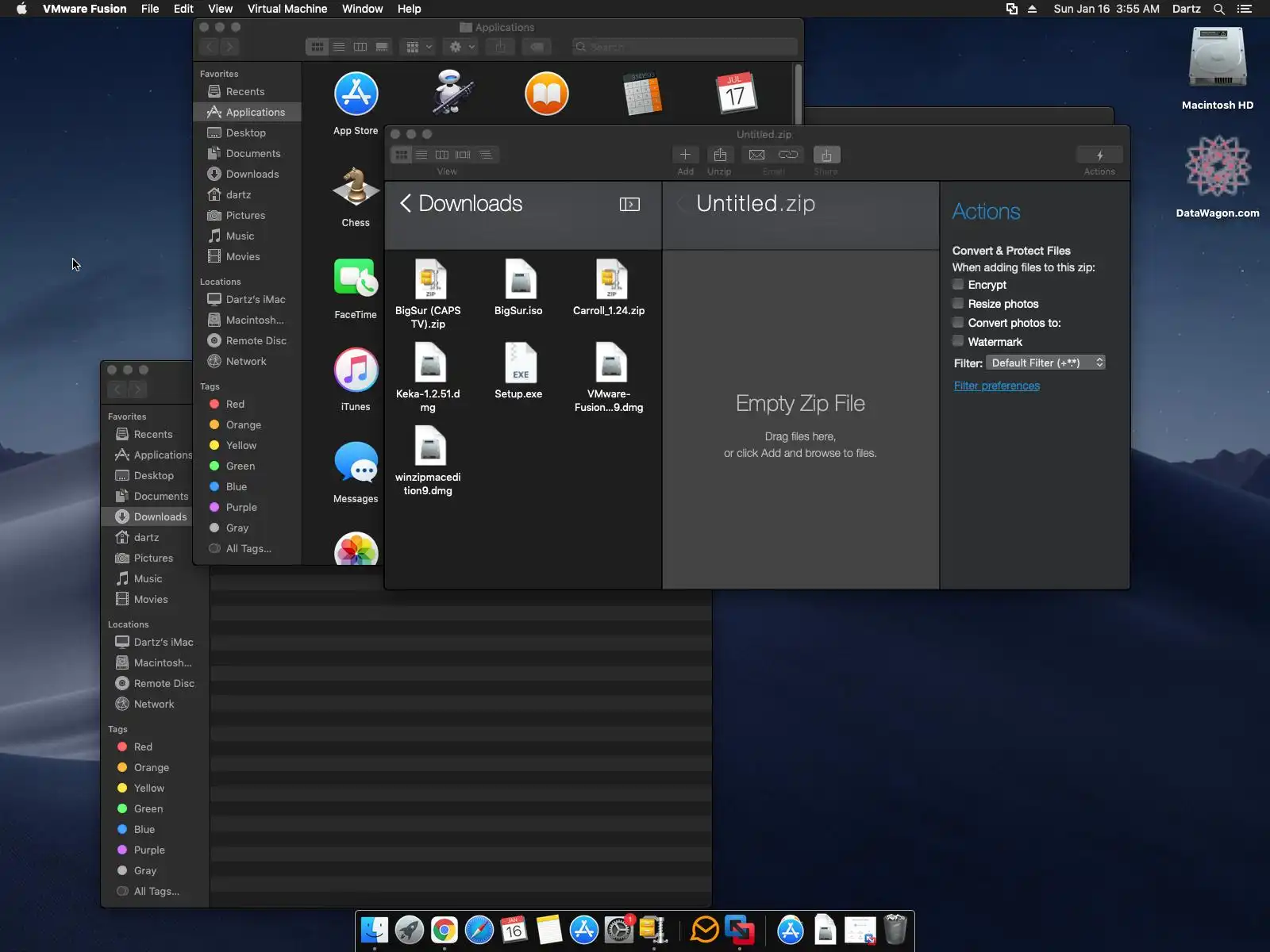
Task: Open the VMware Fusion application menu
Action: click(x=85, y=9)
